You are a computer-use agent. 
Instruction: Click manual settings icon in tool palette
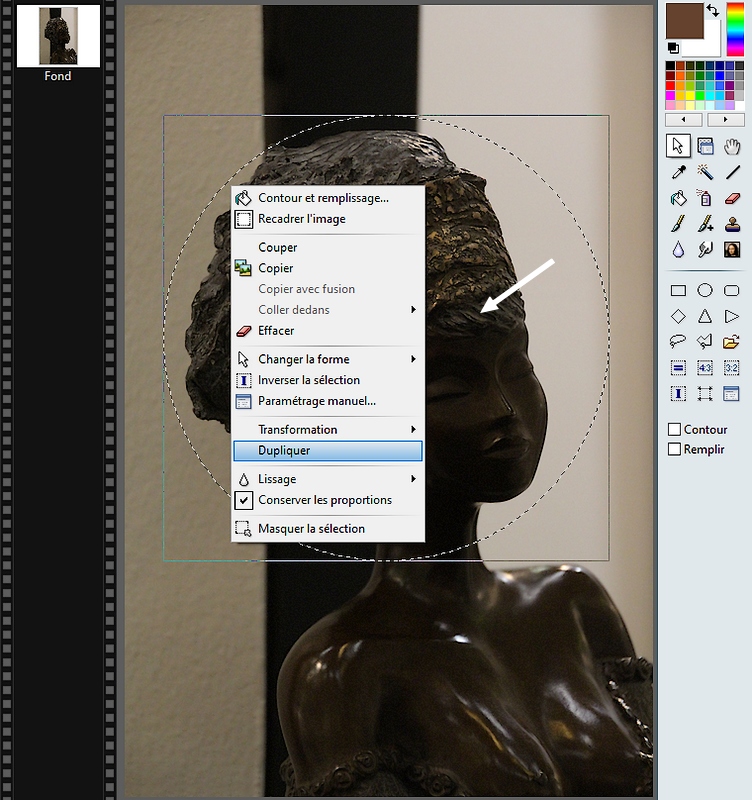(732, 393)
